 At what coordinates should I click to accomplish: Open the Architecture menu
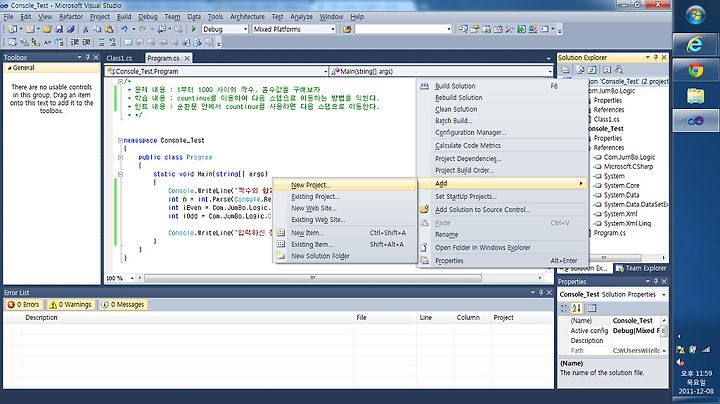pyautogui.click(x=247, y=17)
